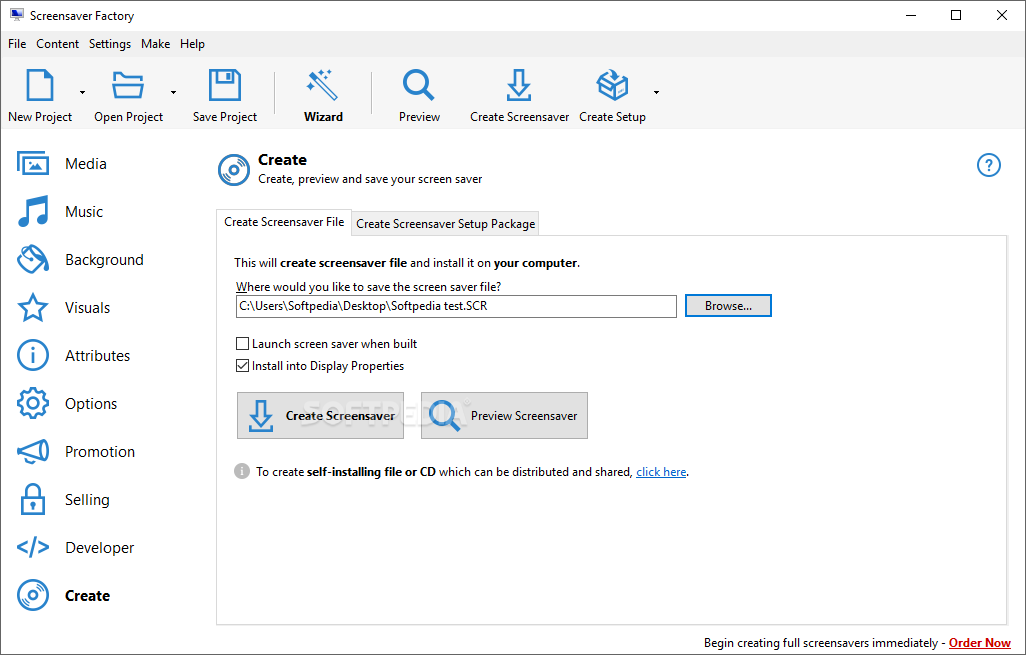Click the large Preview Screensaver button

pyautogui.click(x=504, y=416)
